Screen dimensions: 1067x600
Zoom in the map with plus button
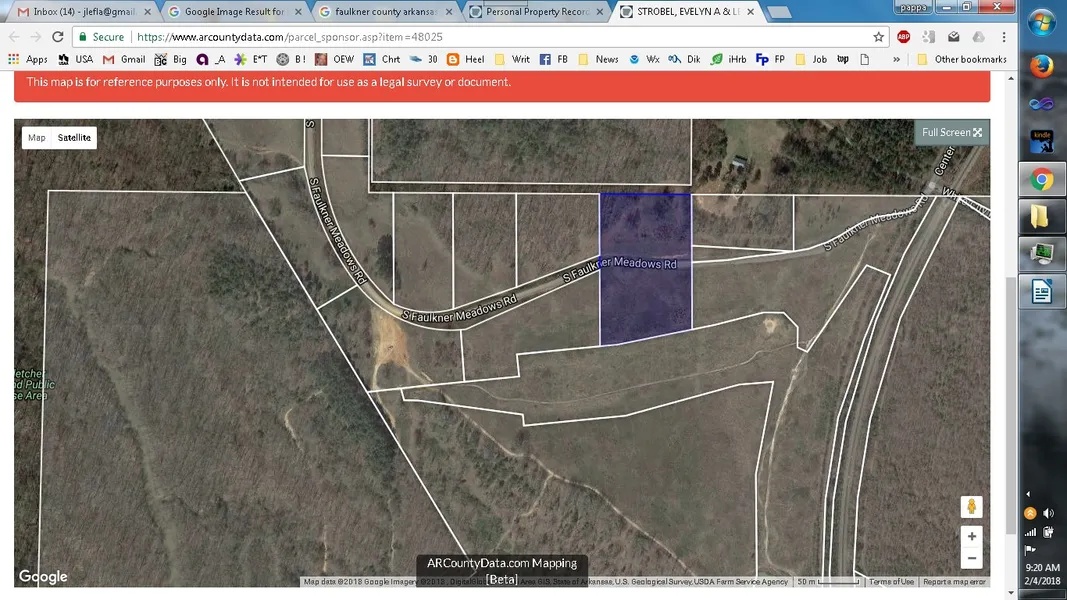tap(971, 537)
